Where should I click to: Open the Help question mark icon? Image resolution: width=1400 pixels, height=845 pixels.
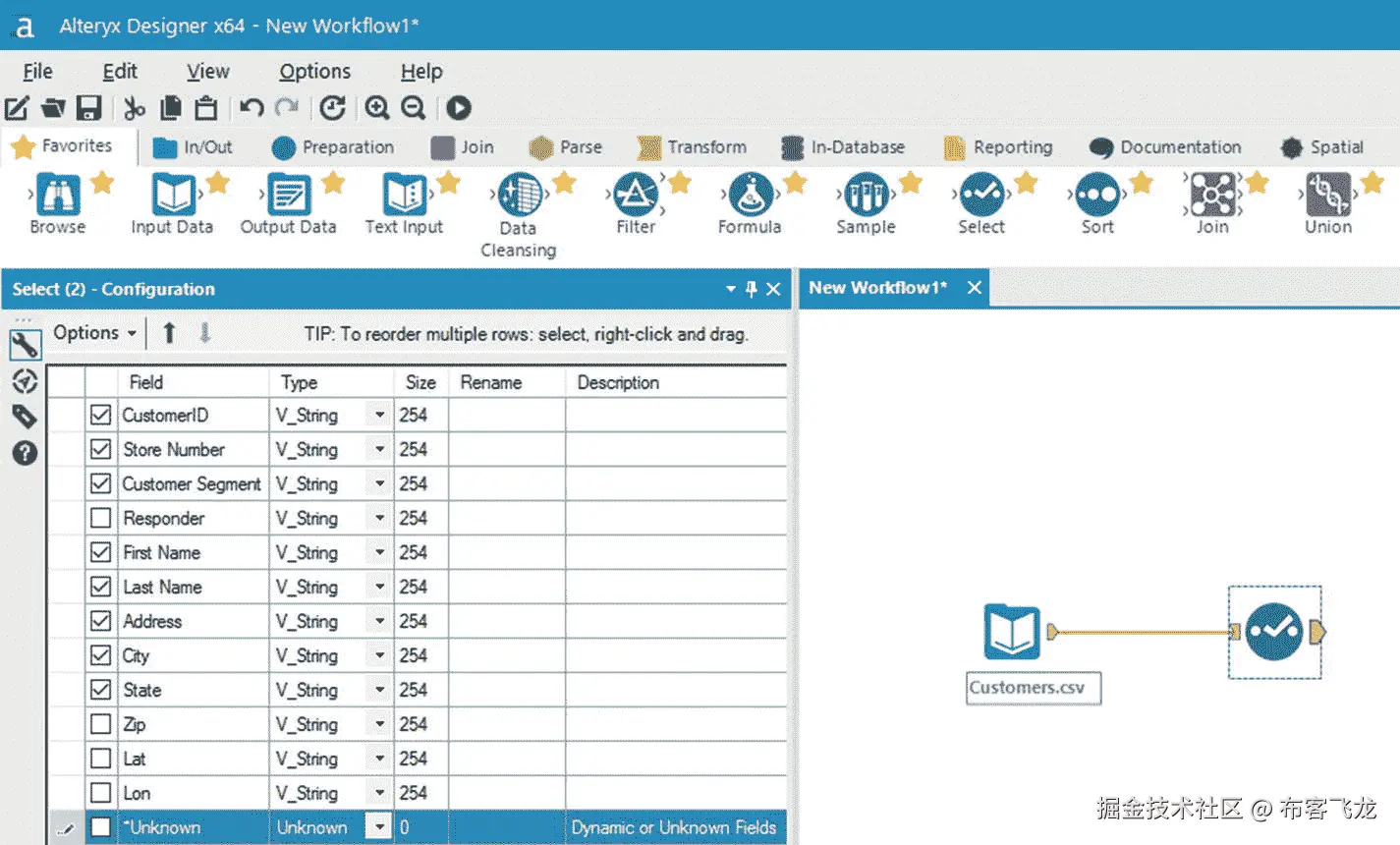coord(25,453)
